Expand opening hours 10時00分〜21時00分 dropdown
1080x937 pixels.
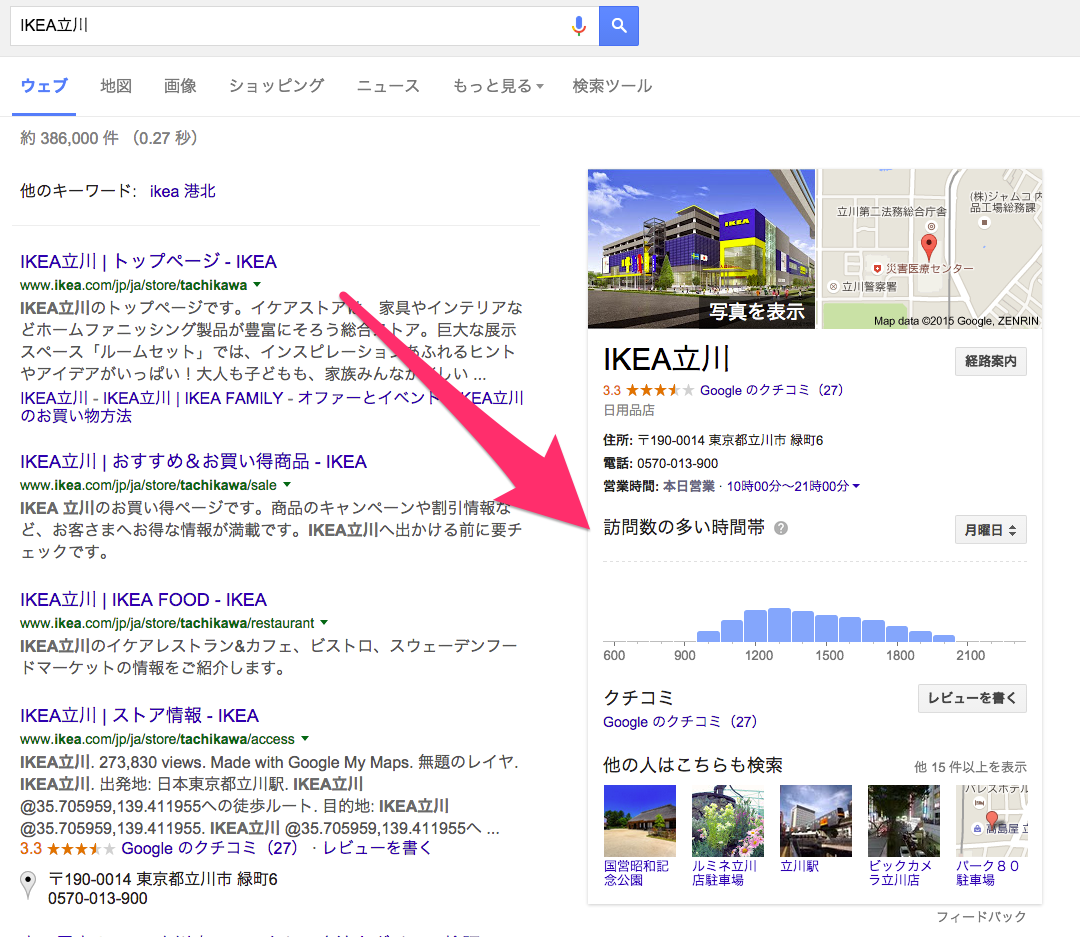[793, 486]
